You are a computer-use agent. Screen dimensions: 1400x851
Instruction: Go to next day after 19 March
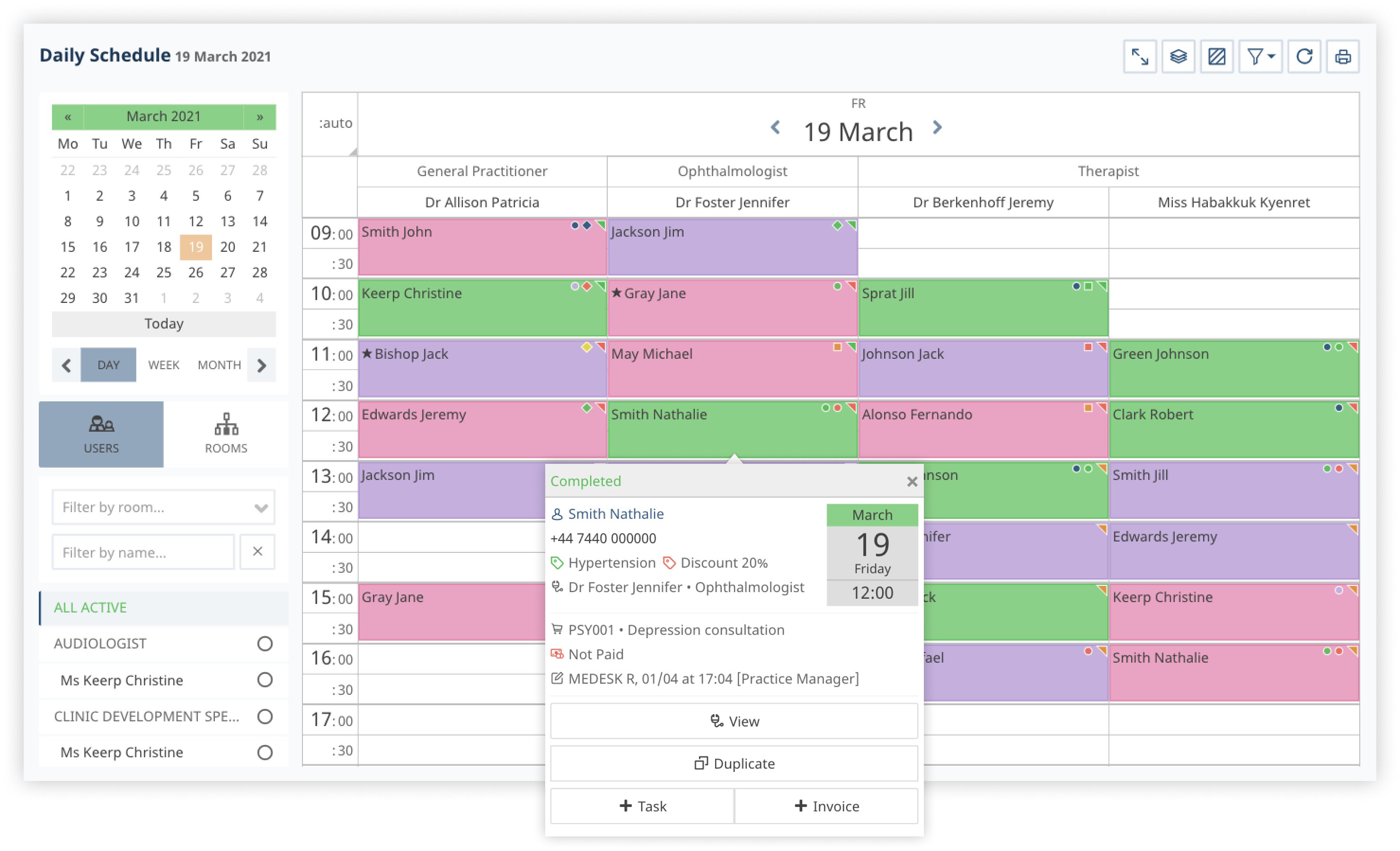938,127
